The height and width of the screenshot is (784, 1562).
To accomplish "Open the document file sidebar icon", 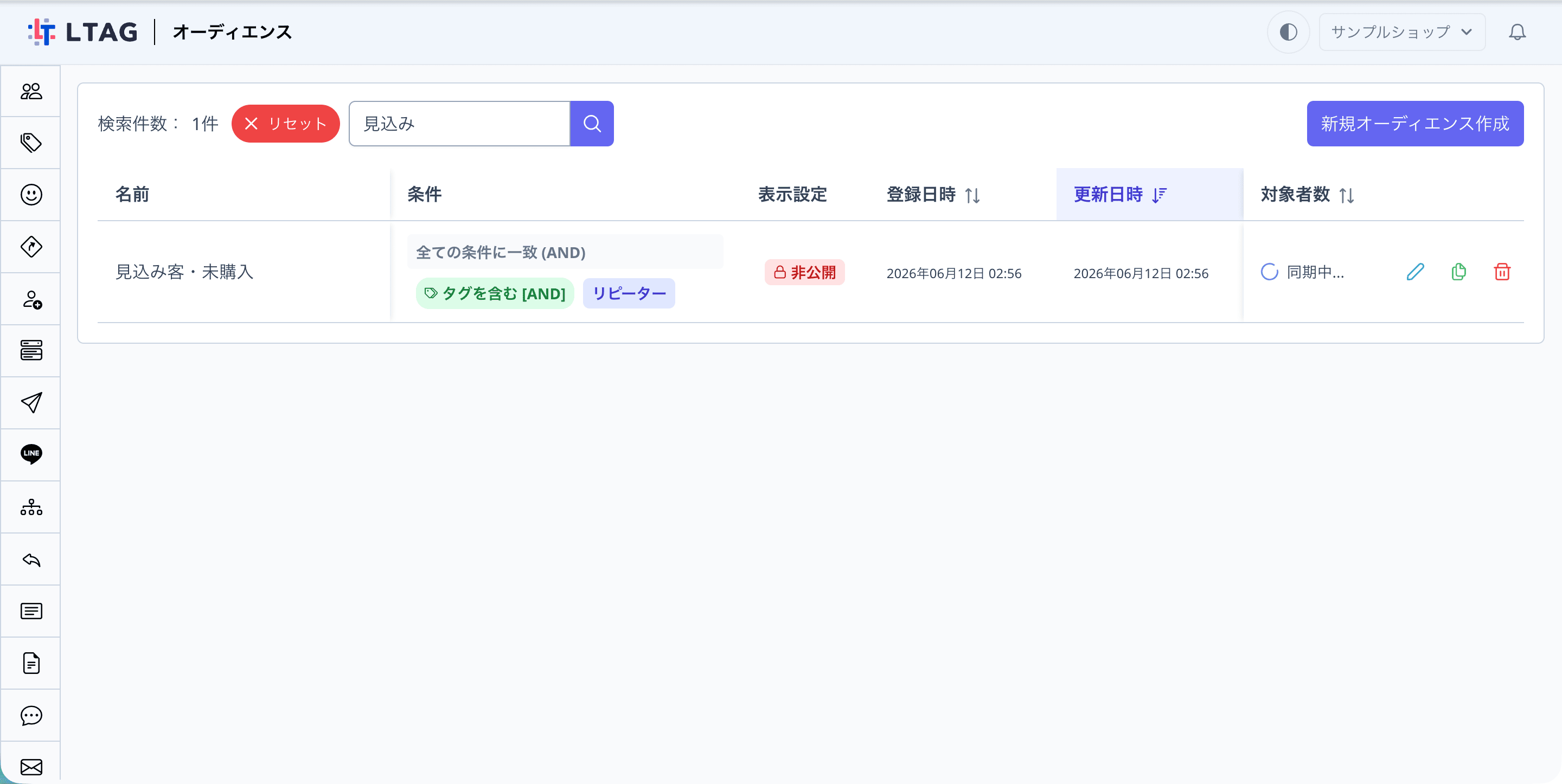I will [31, 663].
